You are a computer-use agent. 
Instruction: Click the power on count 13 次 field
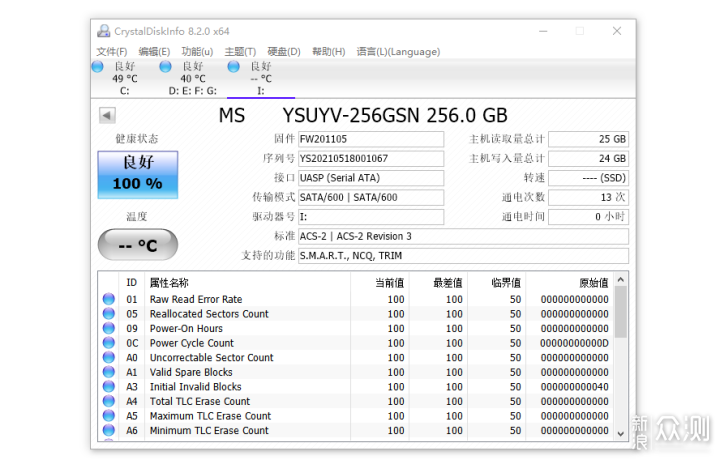589,197
